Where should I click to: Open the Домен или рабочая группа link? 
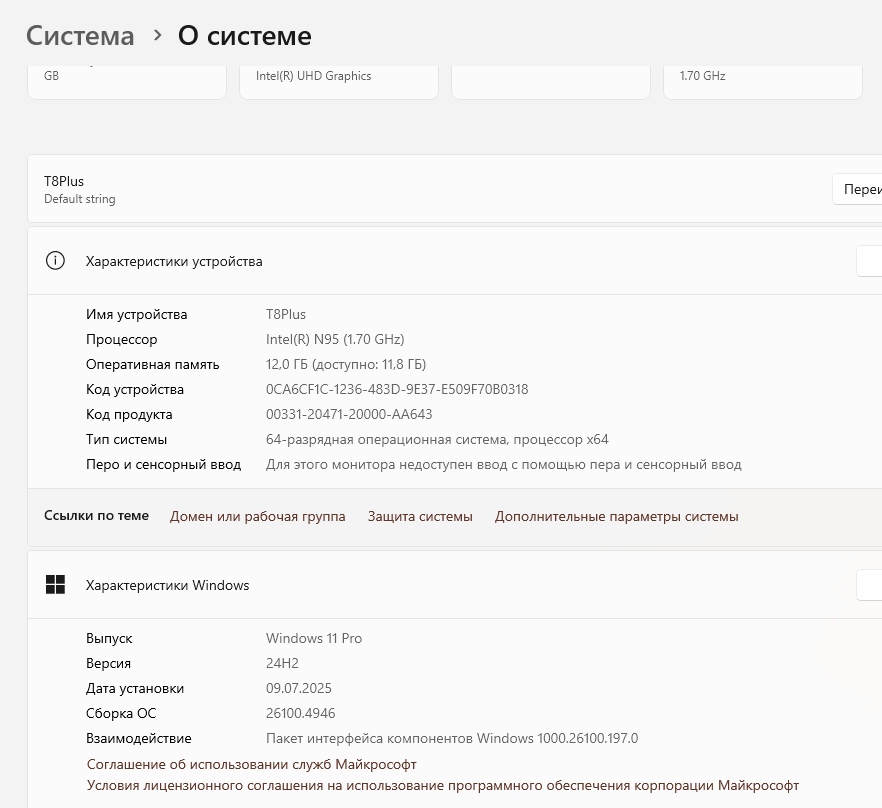coord(257,516)
